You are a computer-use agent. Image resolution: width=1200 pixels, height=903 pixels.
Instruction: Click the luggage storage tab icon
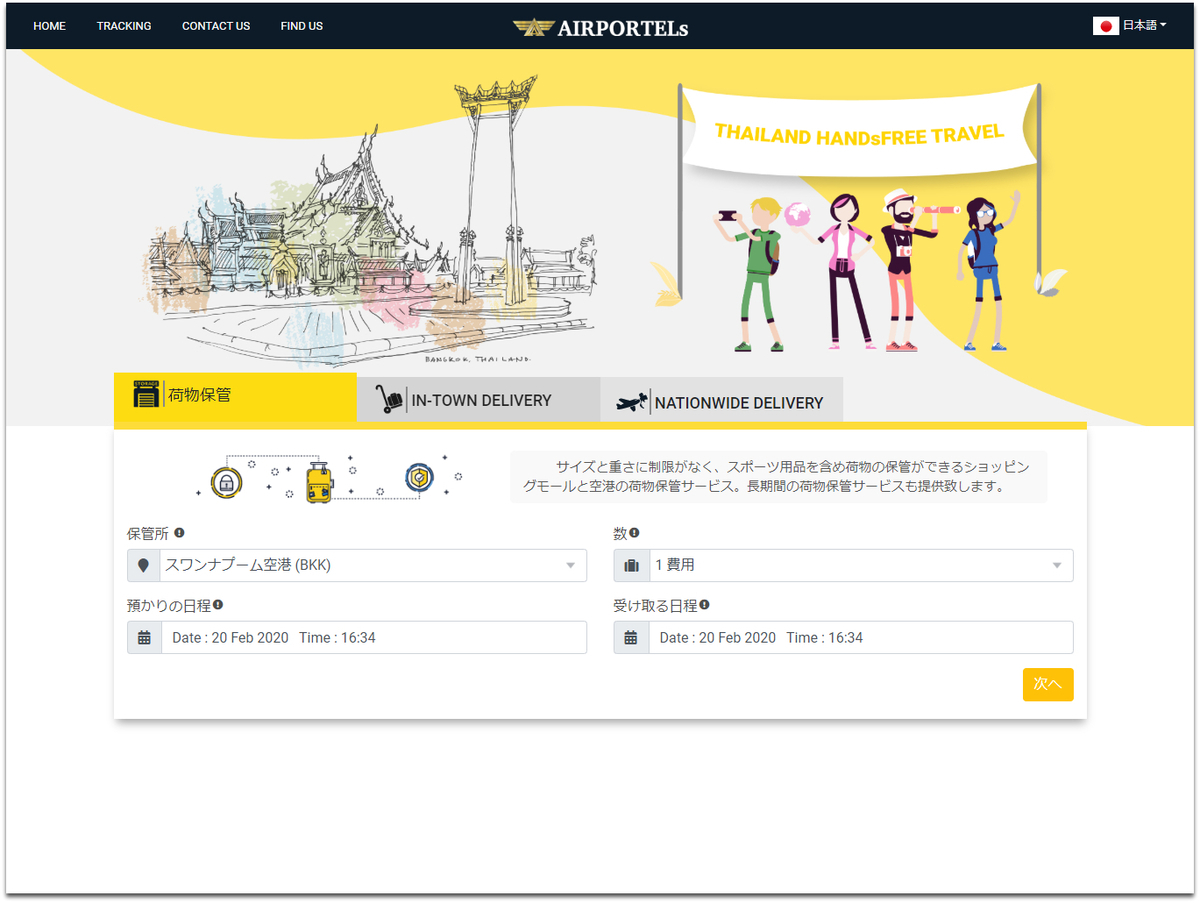147,394
